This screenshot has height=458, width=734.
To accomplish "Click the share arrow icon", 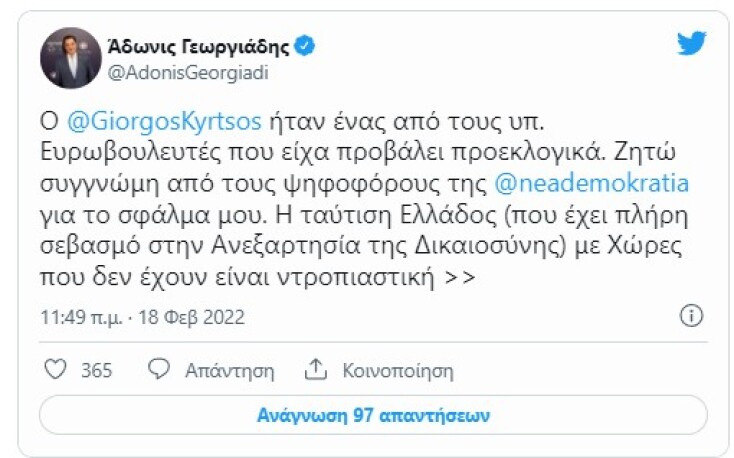I will pyautogui.click(x=316, y=370).
